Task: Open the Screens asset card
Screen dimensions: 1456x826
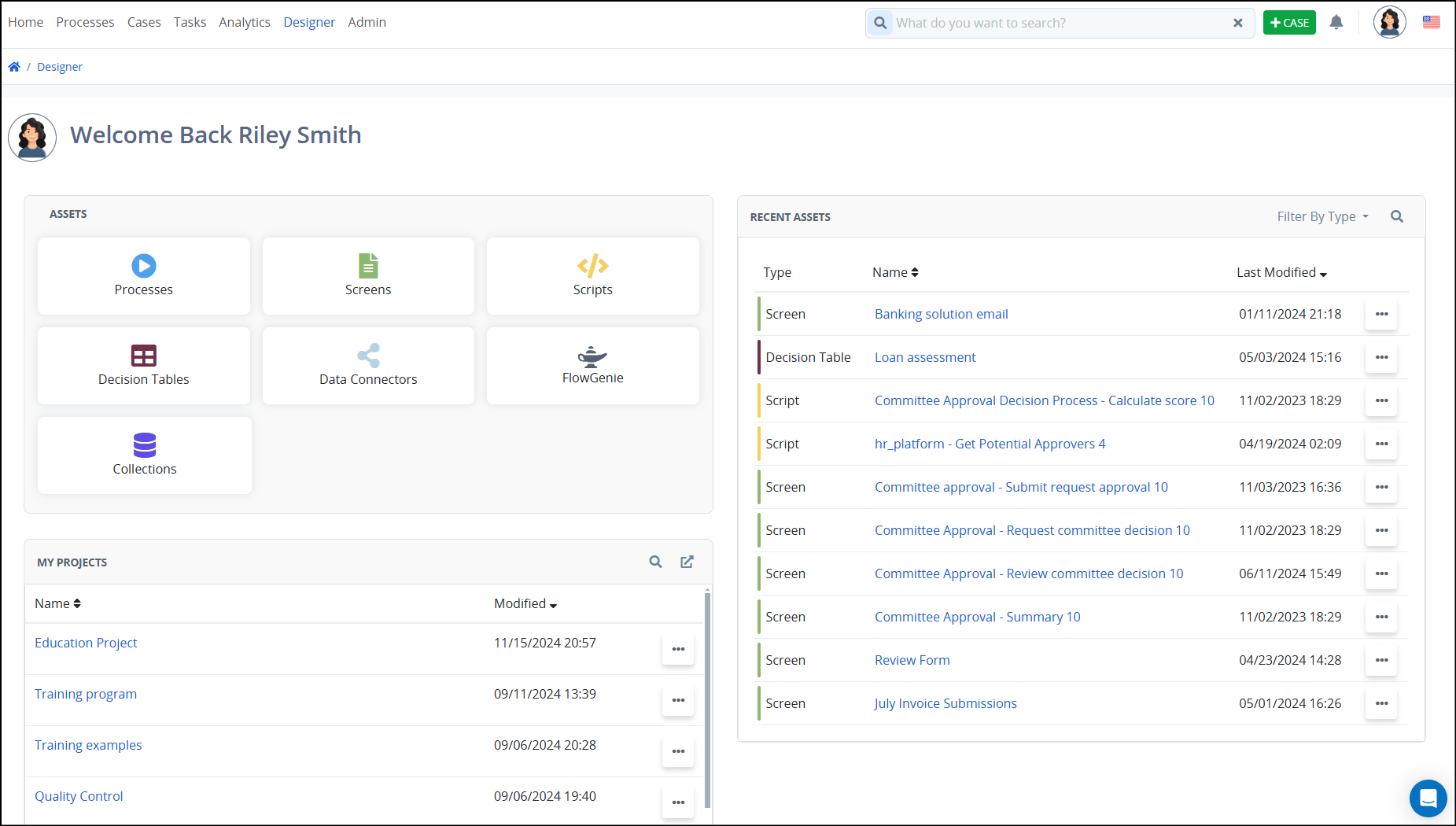Action: (368, 276)
